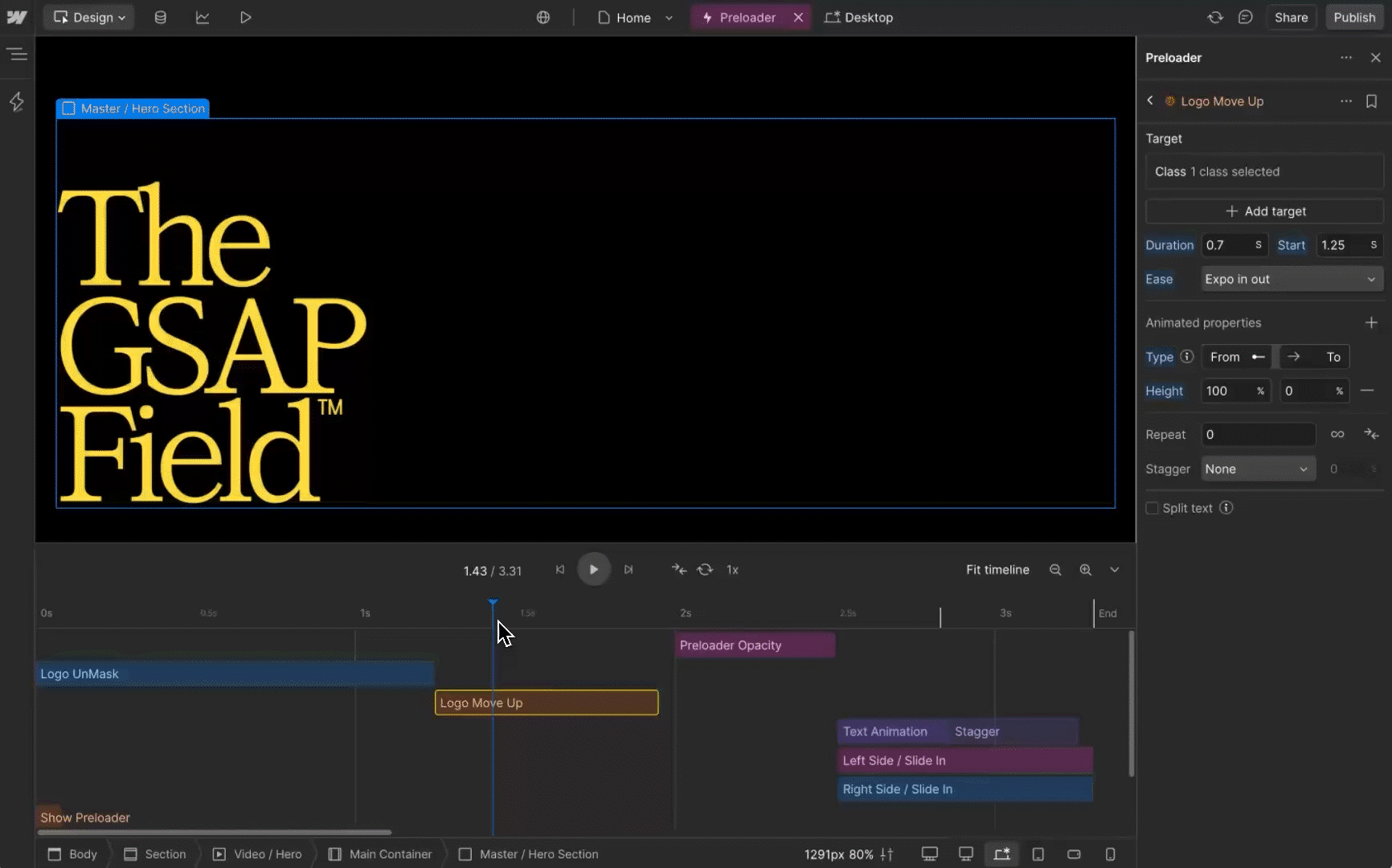
Task: Switch to the Desktop tab
Action: (859, 17)
